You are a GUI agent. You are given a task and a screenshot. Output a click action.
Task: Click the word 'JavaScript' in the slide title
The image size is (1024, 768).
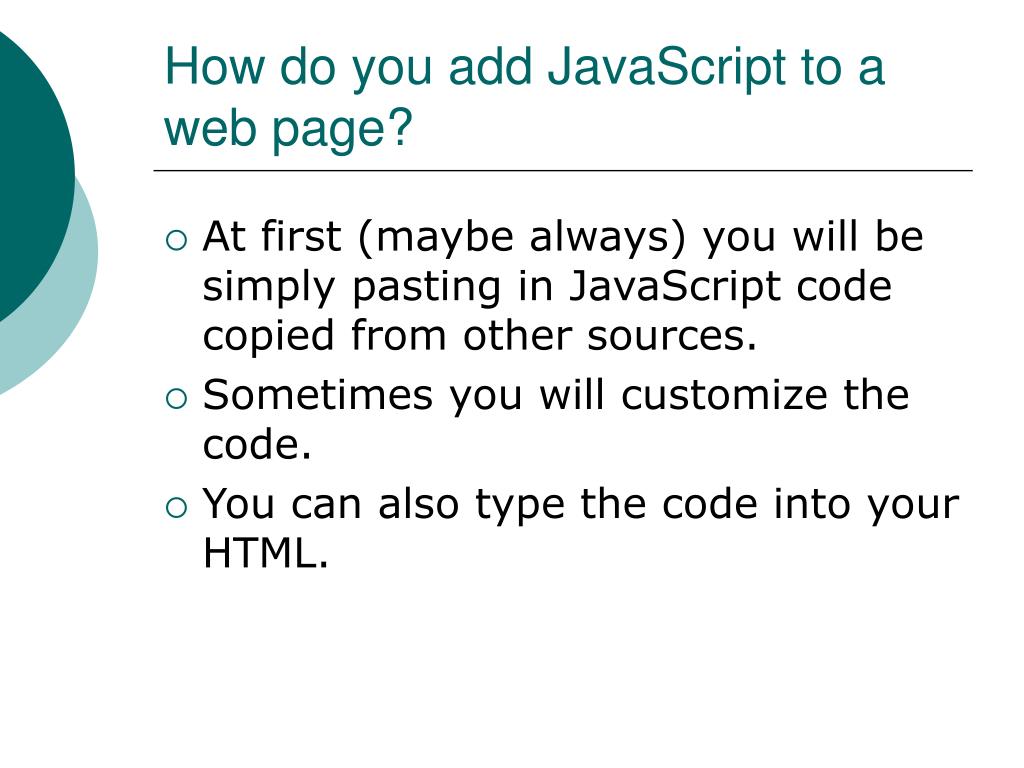pyautogui.click(x=667, y=69)
